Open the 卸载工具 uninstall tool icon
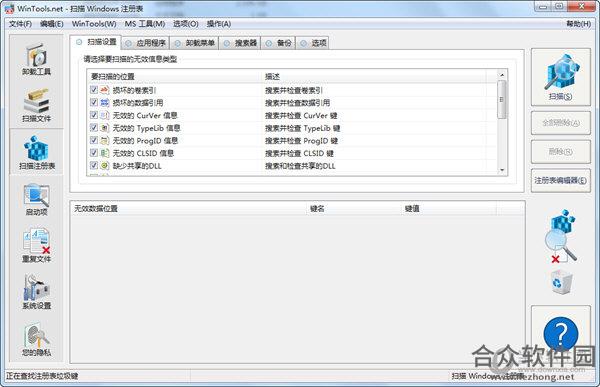 coord(36,59)
